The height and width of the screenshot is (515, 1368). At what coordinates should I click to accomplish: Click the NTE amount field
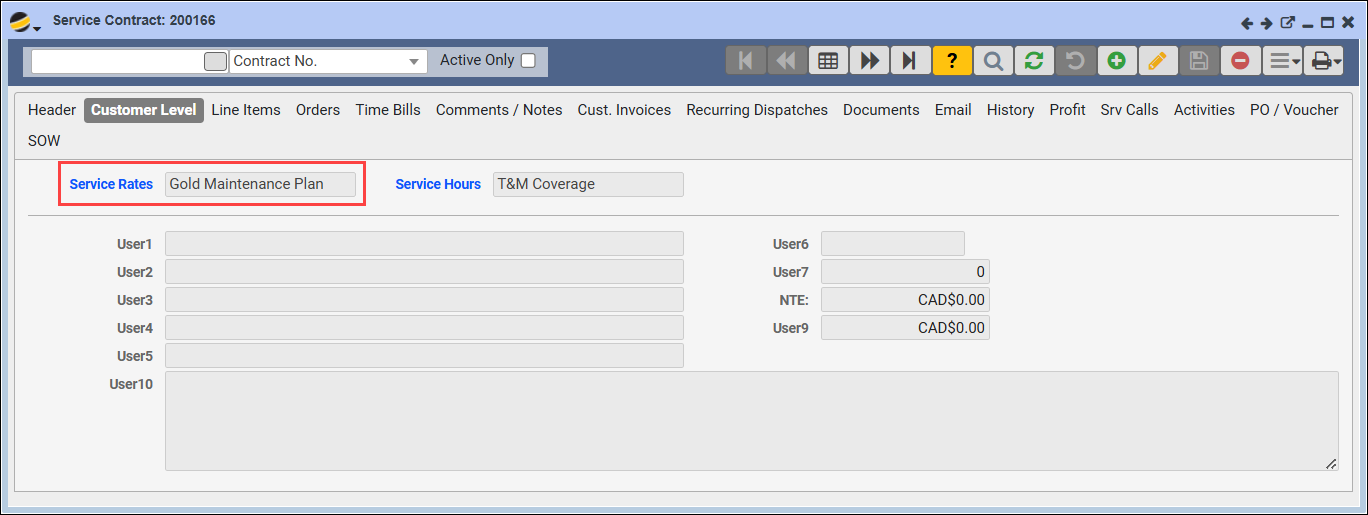click(x=905, y=300)
